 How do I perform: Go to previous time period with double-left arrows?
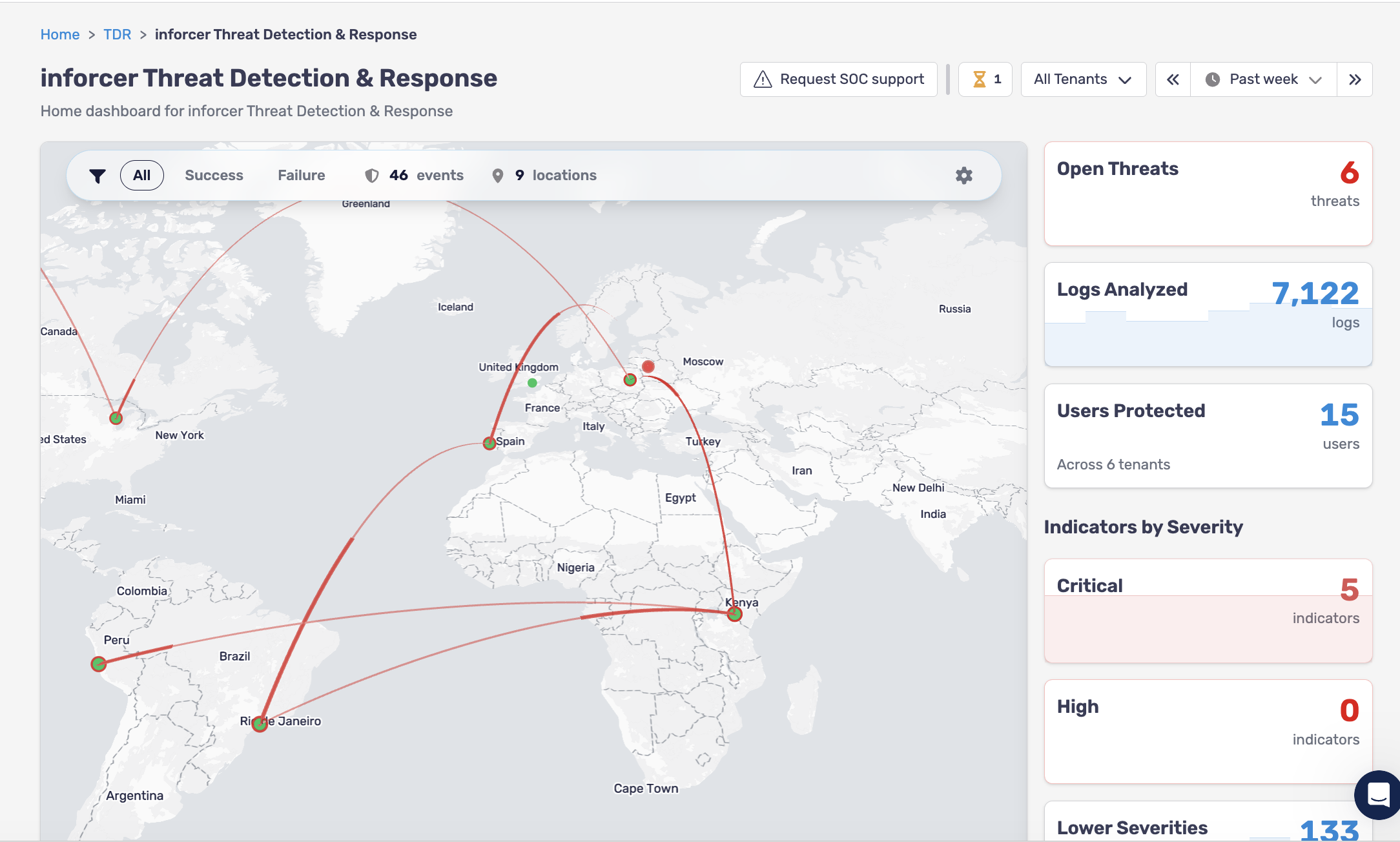tap(1173, 79)
